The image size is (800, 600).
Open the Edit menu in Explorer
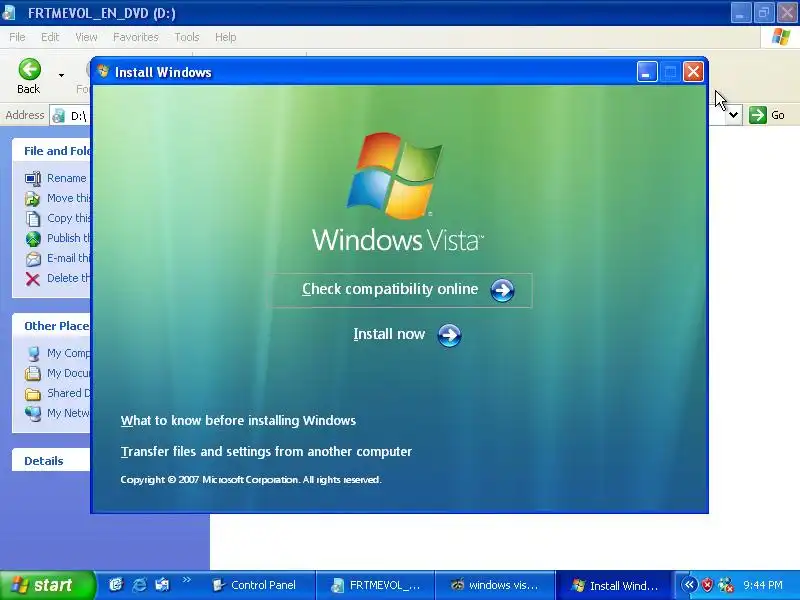click(50, 37)
